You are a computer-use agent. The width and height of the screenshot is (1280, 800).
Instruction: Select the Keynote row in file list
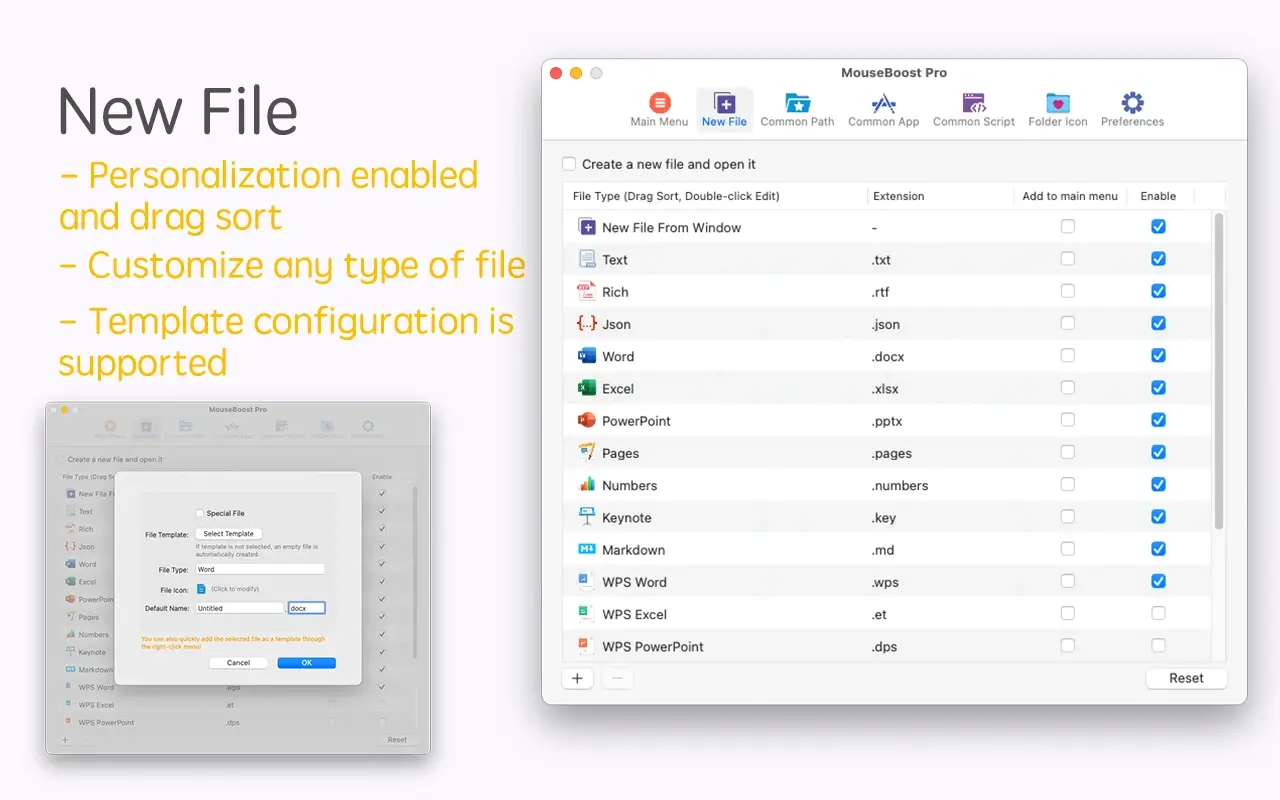click(x=720, y=517)
